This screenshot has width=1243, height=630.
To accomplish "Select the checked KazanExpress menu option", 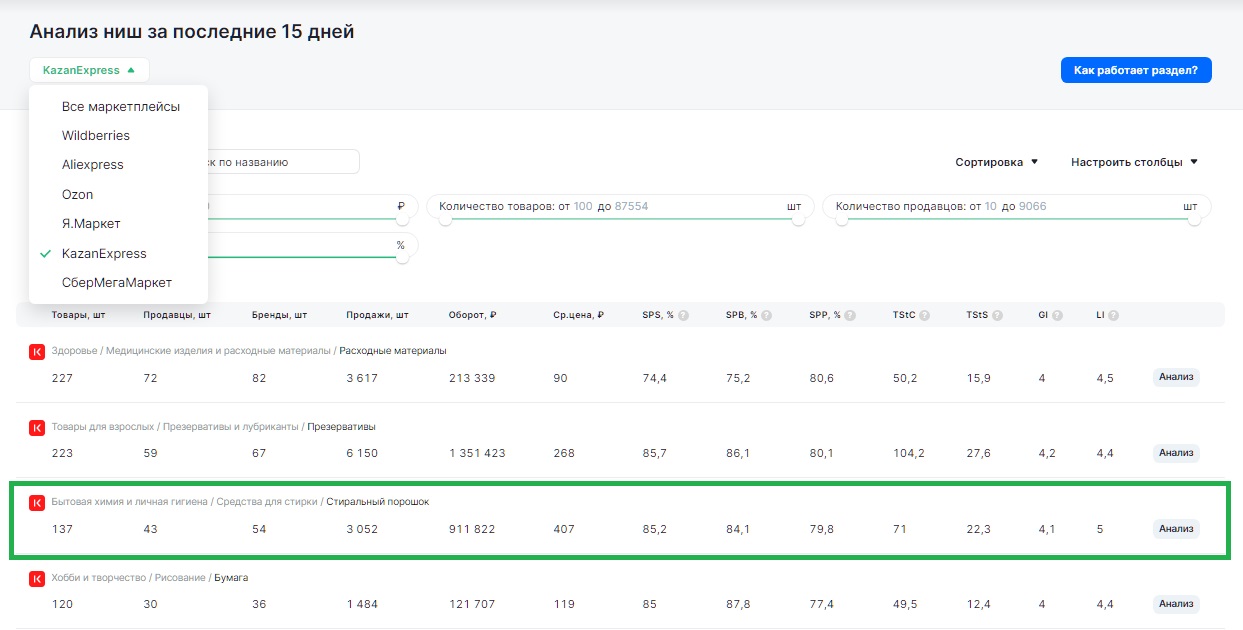I will point(104,253).
